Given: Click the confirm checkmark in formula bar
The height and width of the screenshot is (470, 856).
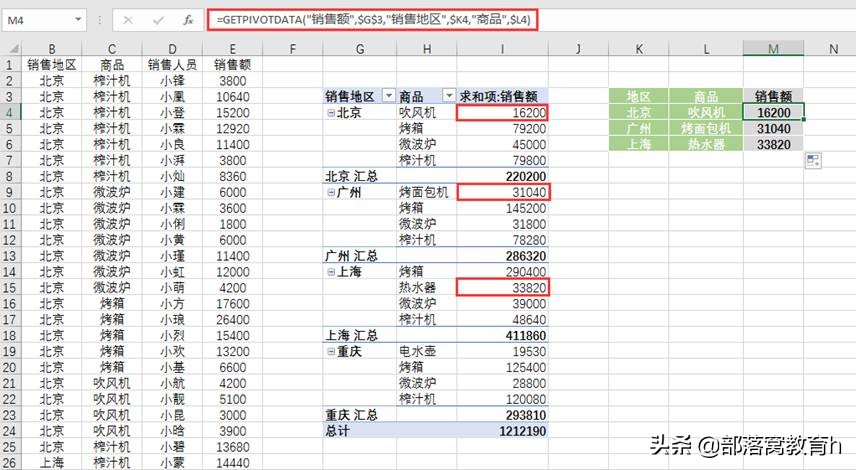Looking at the screenshot, I should [x=158, y=20].
